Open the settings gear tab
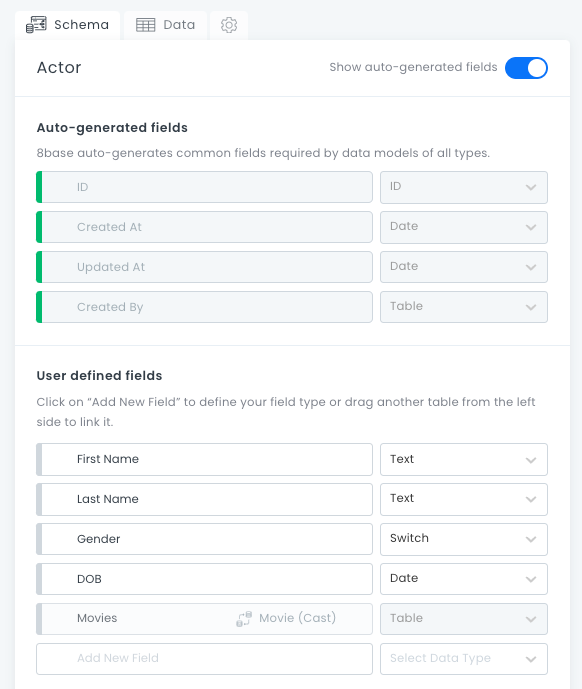This screenshot has width=582, height=689. tap(229, 25)
